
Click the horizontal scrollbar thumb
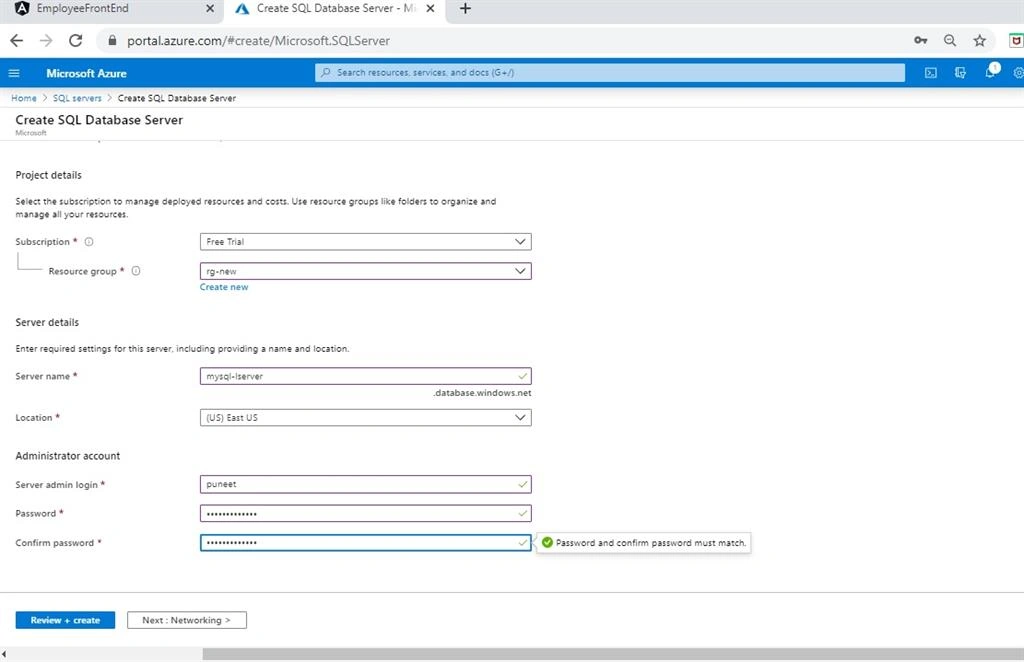pos(613,654)
